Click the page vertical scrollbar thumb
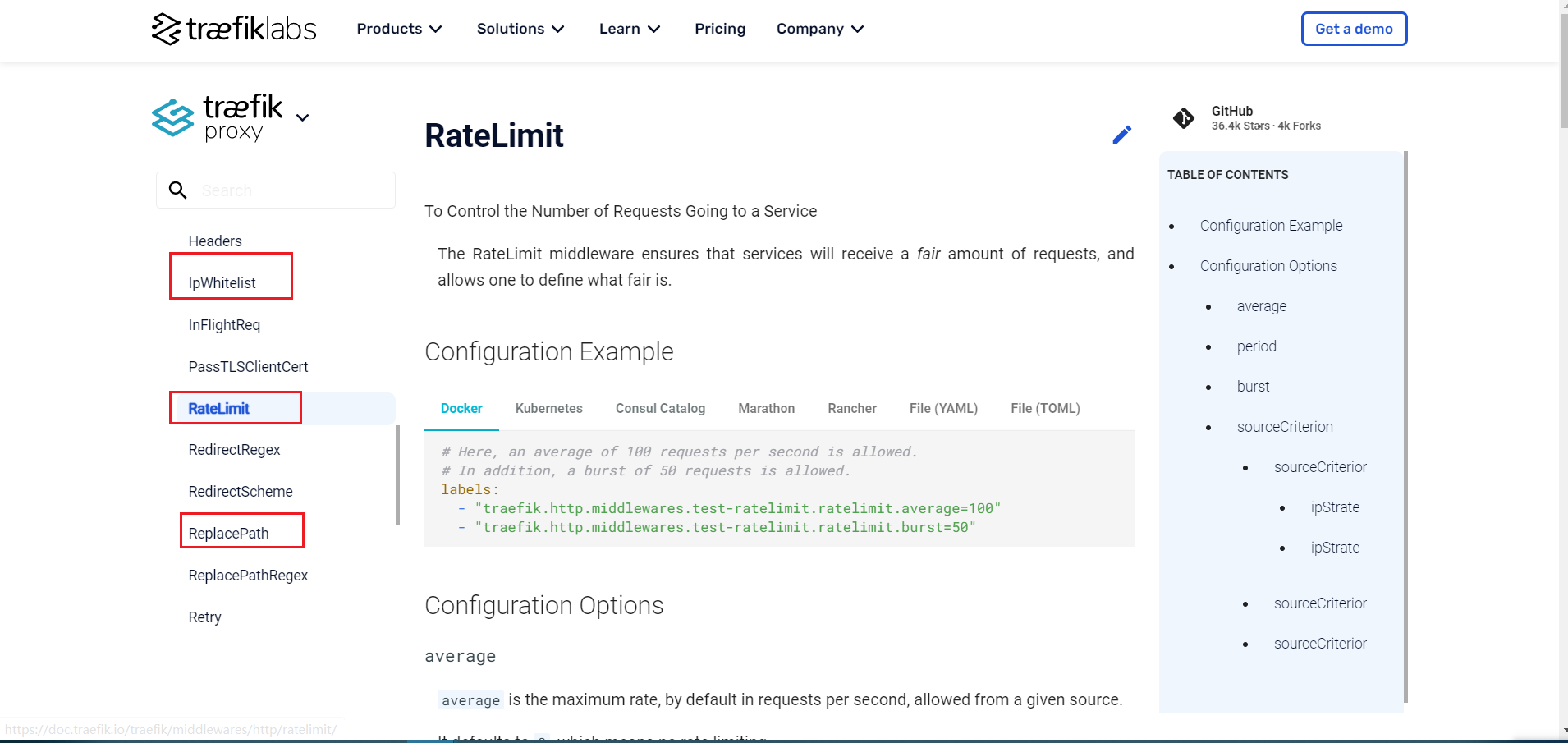The image size is (1568, 743). tap(1563, 70)
